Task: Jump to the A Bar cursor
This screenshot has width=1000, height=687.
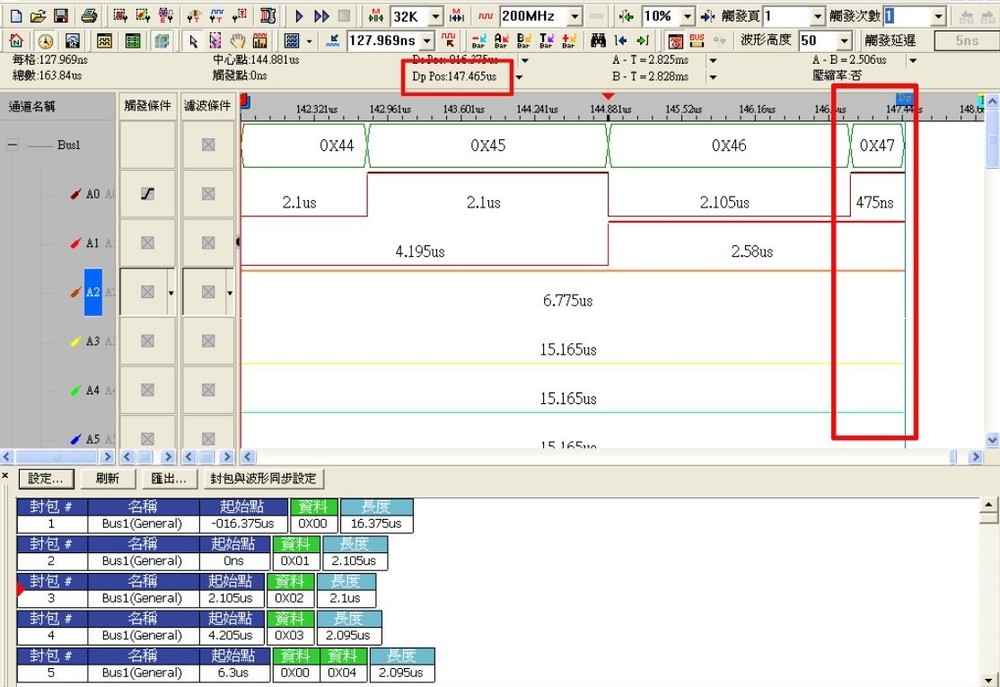Action: (501, 41)
